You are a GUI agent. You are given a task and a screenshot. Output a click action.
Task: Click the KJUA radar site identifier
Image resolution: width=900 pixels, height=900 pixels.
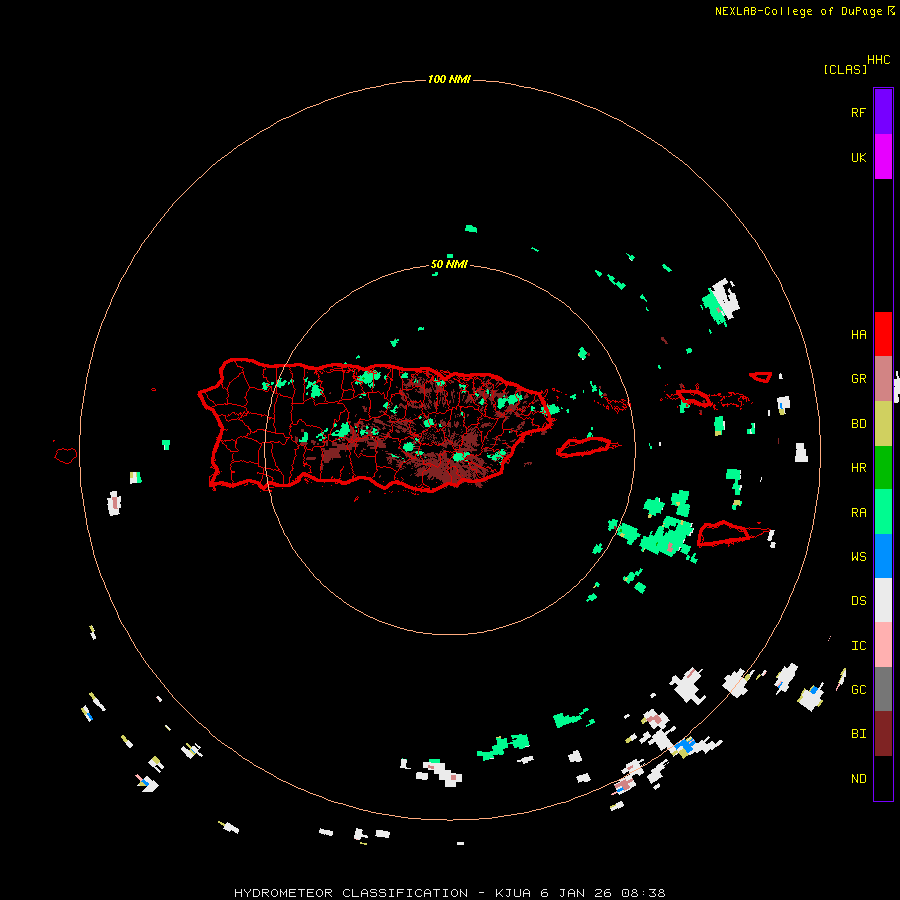[514, 893]
